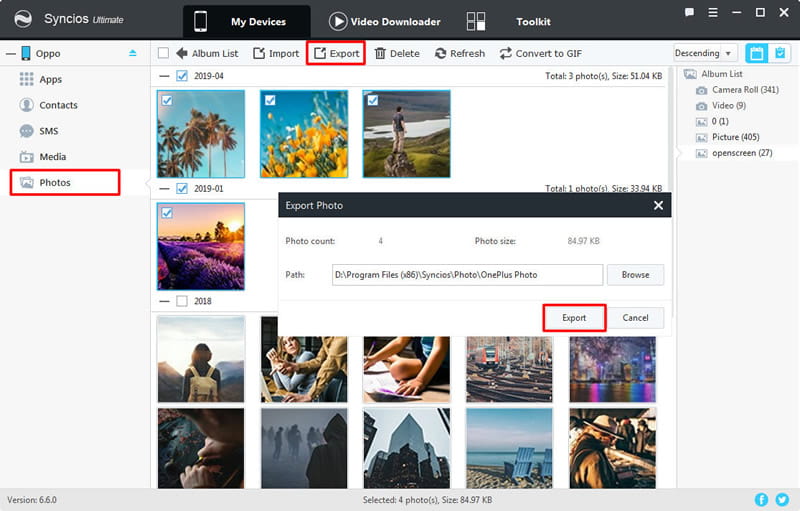Click the feedback chat bubble icon
800x511 pixels.
tap(689, 12)
